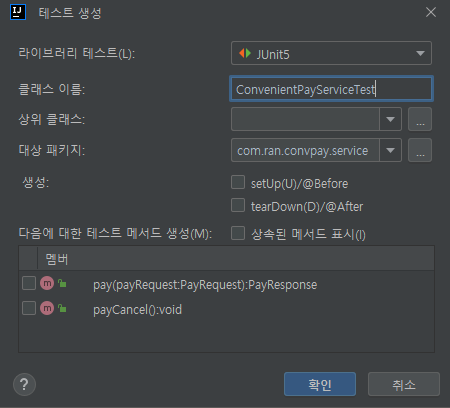Click the 멤버 column header
Viewport: 450px width, 408px height.
click(x=57, y=259)
